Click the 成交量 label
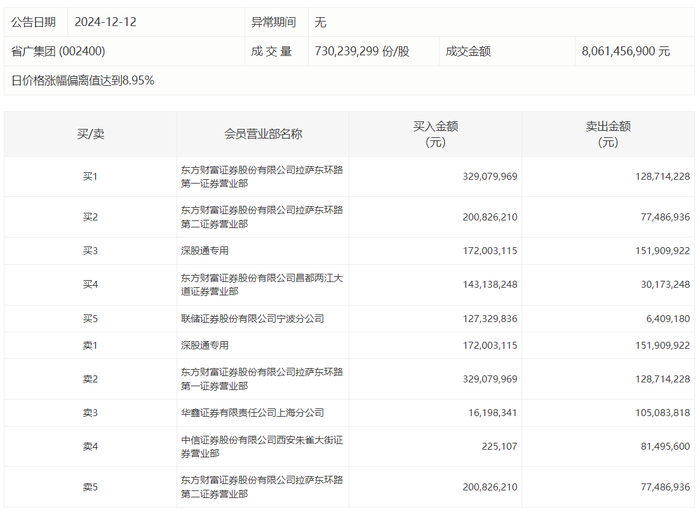 pos(271,51)
